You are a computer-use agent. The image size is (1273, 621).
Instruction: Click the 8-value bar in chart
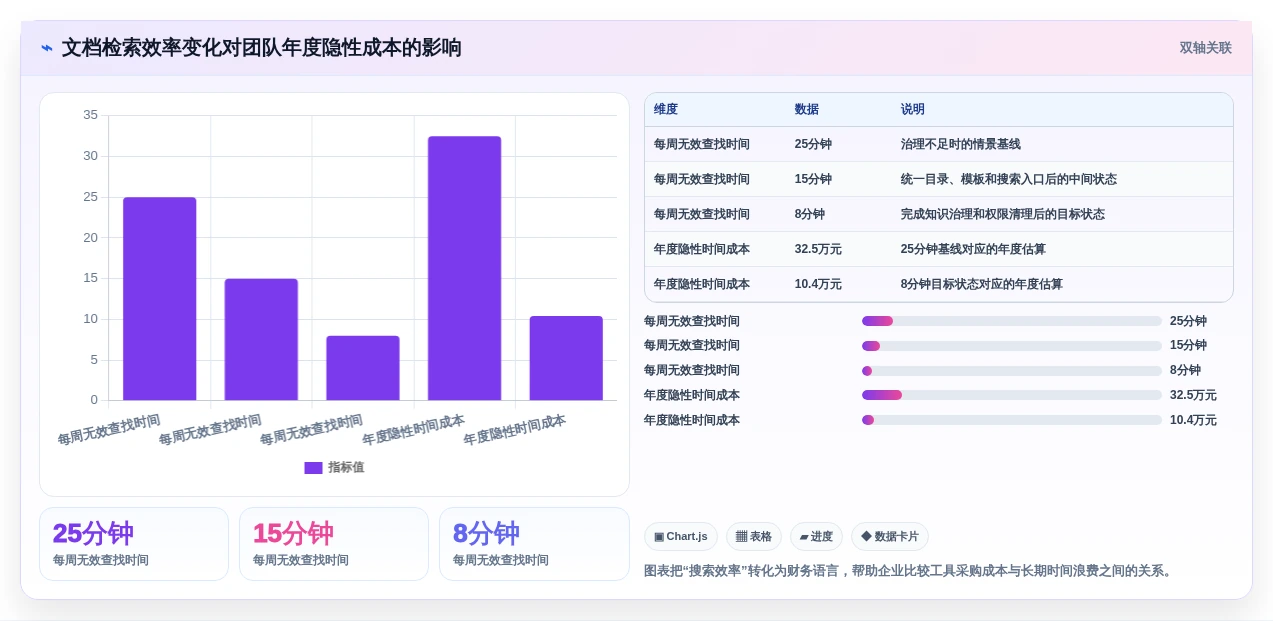click(x=363, y=368)
